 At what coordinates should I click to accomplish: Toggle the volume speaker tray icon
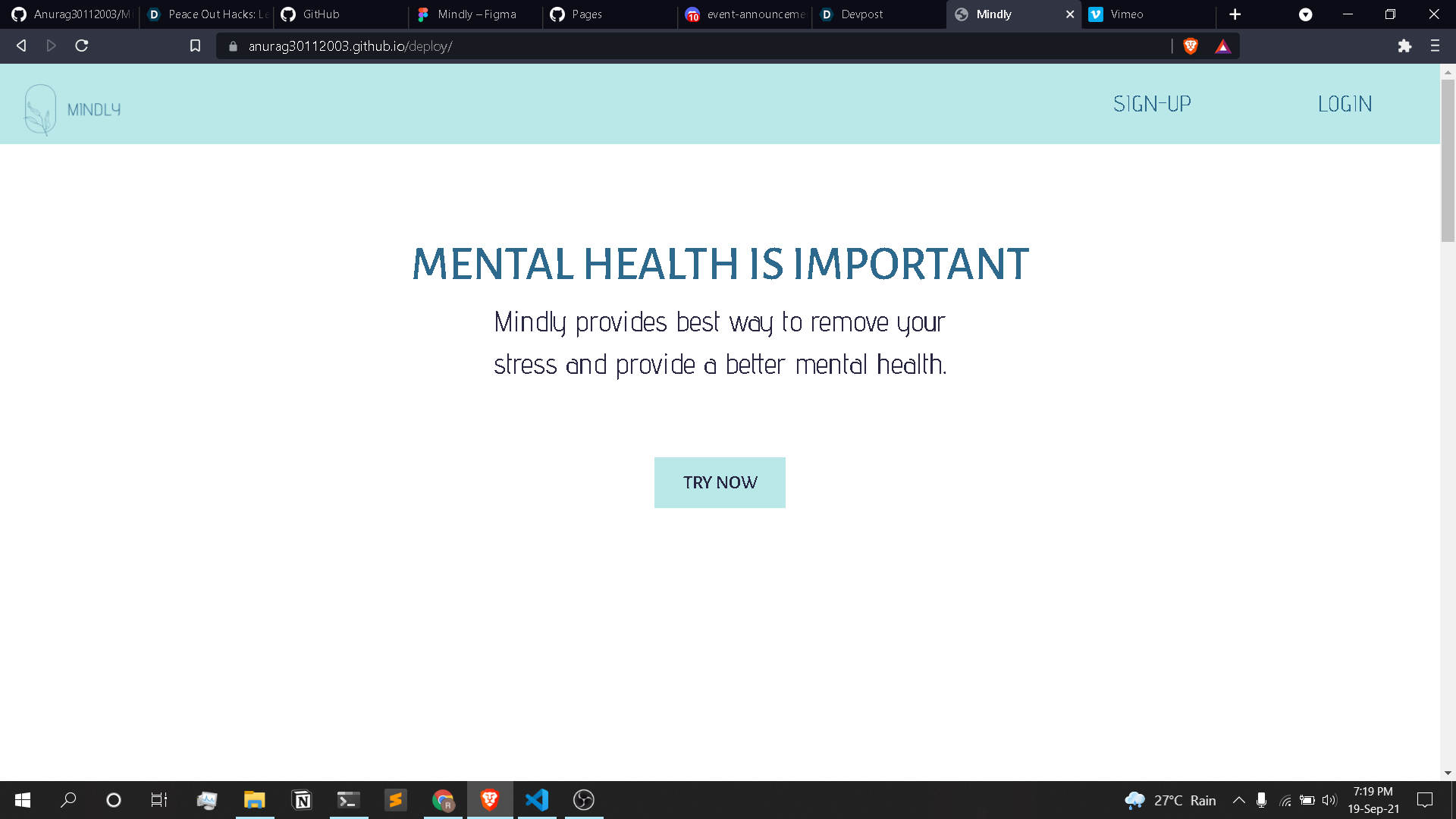point(1329,800)
